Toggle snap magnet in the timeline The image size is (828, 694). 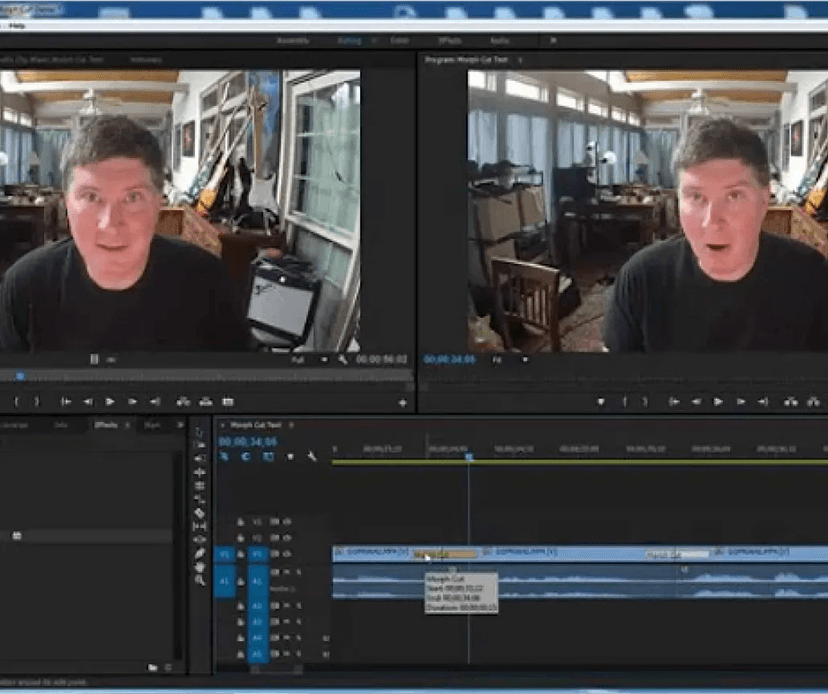pos(246,456)
